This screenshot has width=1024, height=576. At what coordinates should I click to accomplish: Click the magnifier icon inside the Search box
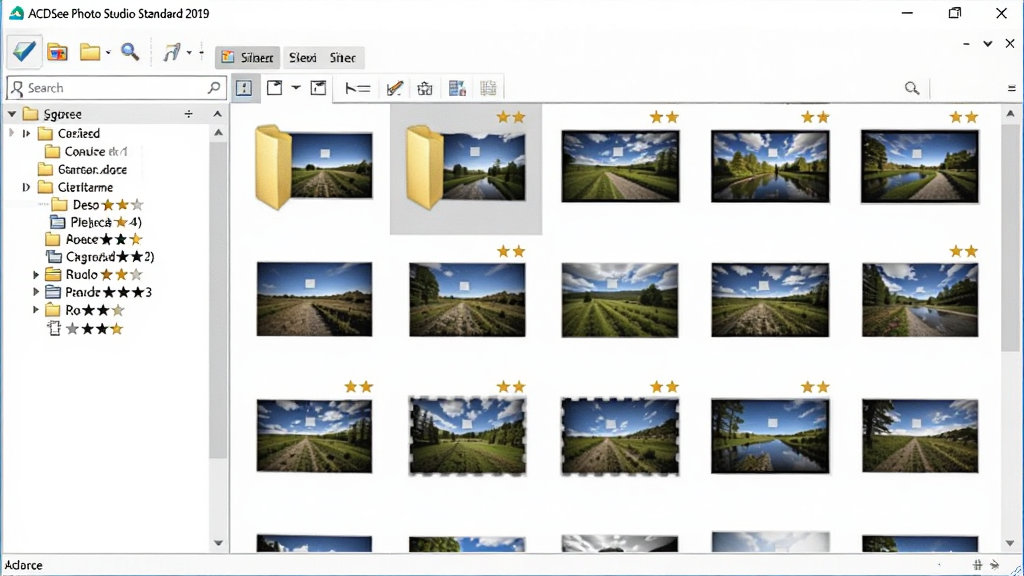pyautogui.click(x=214, y=87)
